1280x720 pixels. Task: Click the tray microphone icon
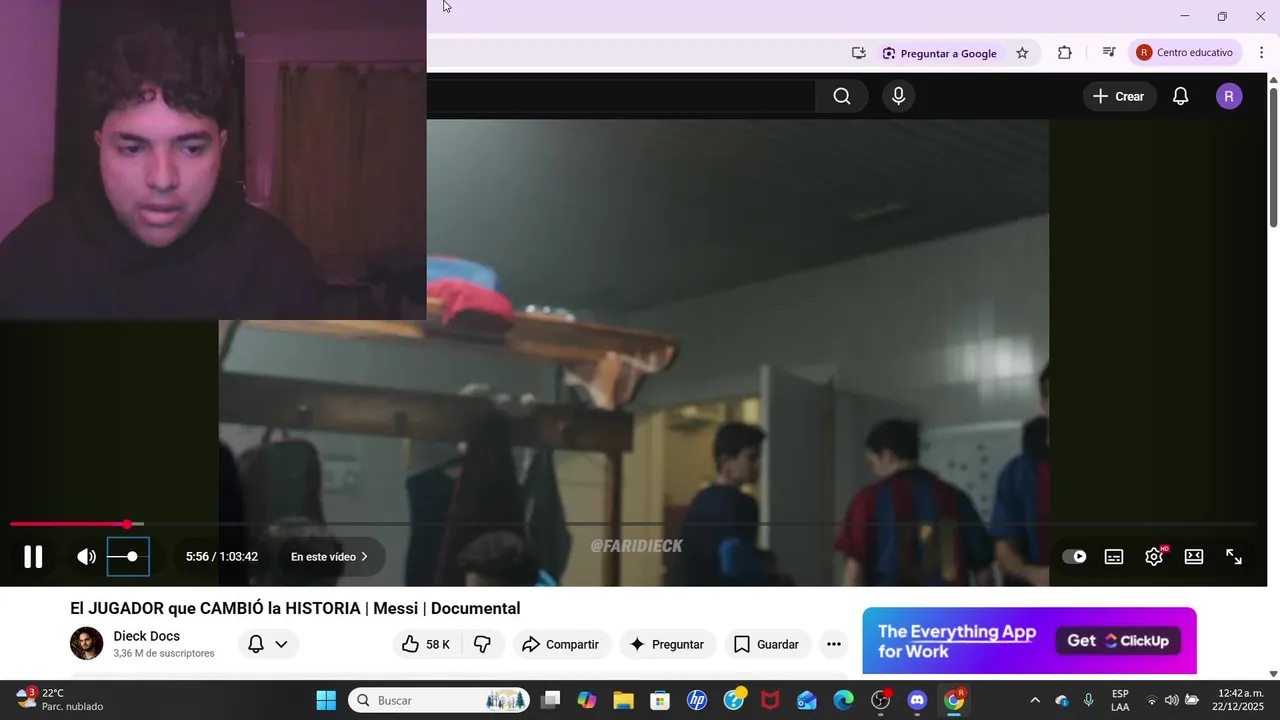(1089, 700)
